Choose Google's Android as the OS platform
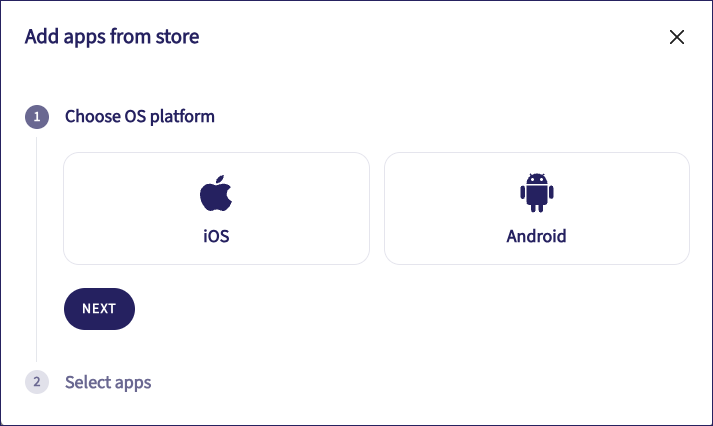713x426 pixels. (536, 208)
